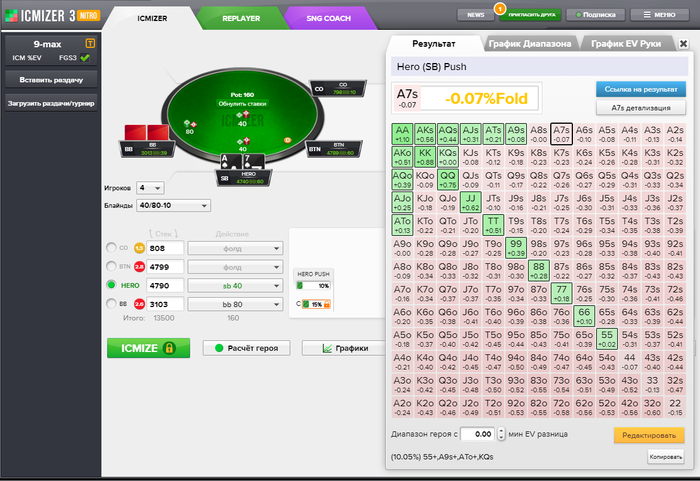This screenshot has height=481, width=700.
Task: Click the yellow 1.3 badge next to CO
Action: point(139,248)
